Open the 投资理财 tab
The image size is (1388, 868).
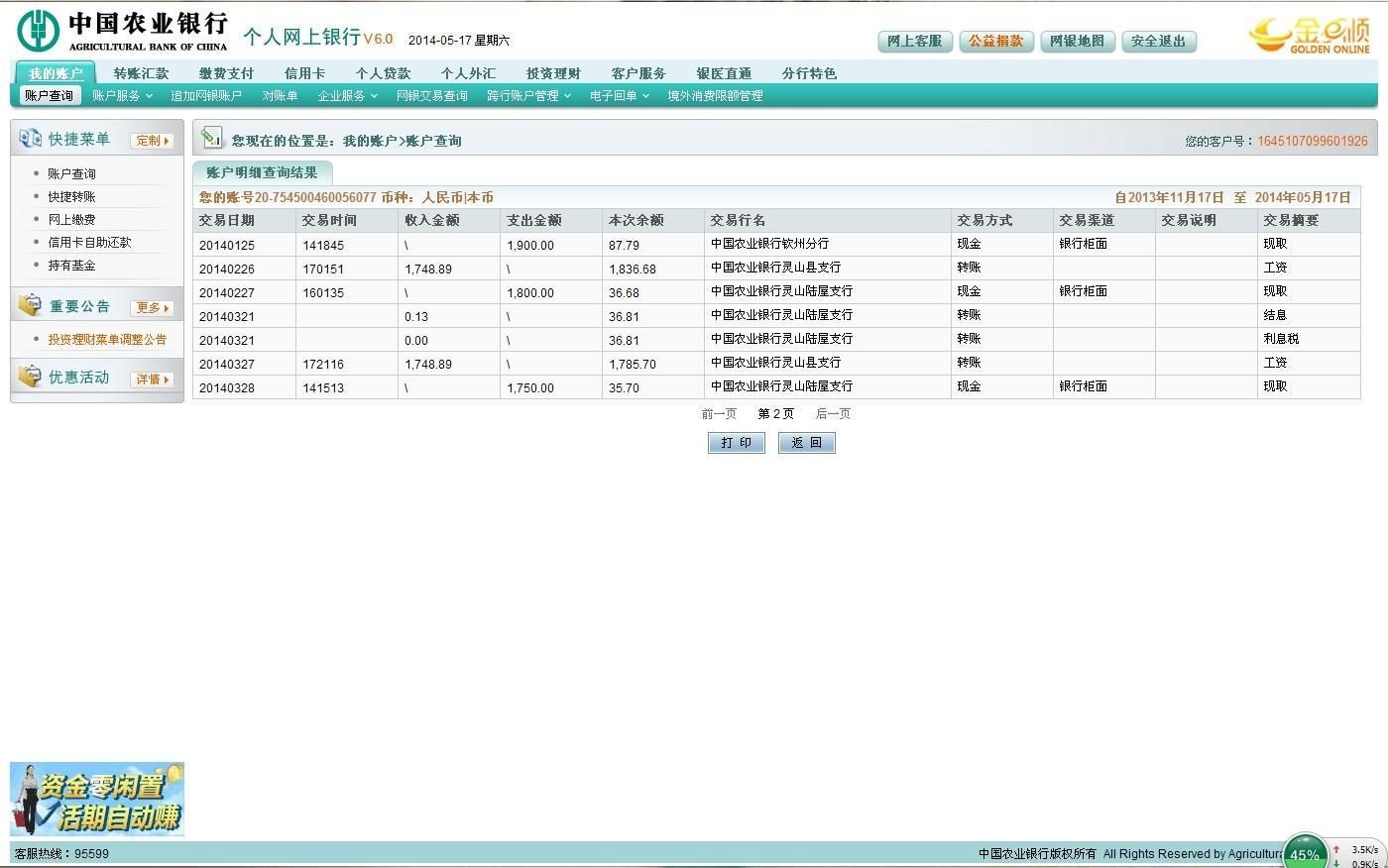point(552,73)
